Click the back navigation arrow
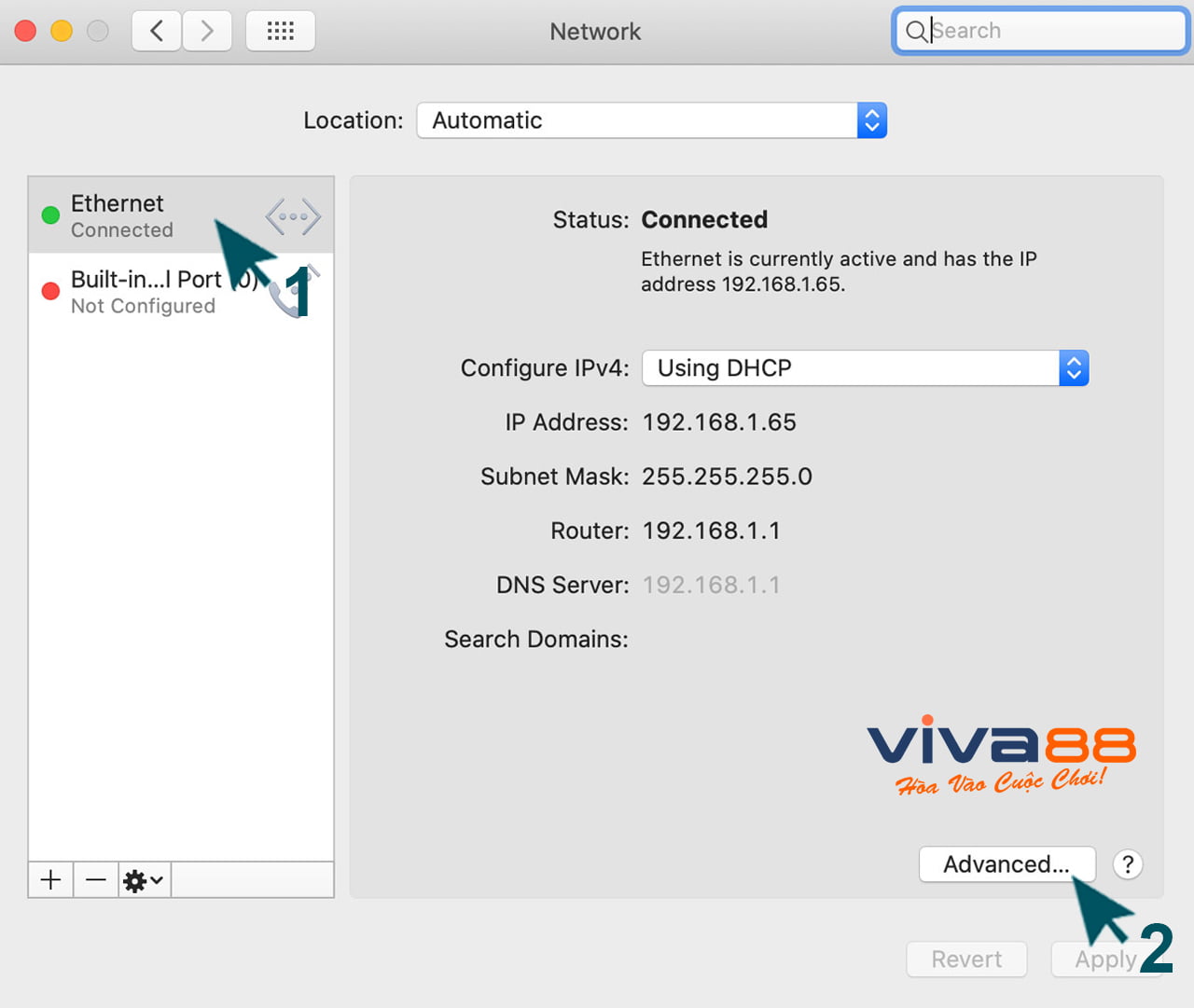The height and width of the screenshot is (1008, 1194). tap(156, 31)
